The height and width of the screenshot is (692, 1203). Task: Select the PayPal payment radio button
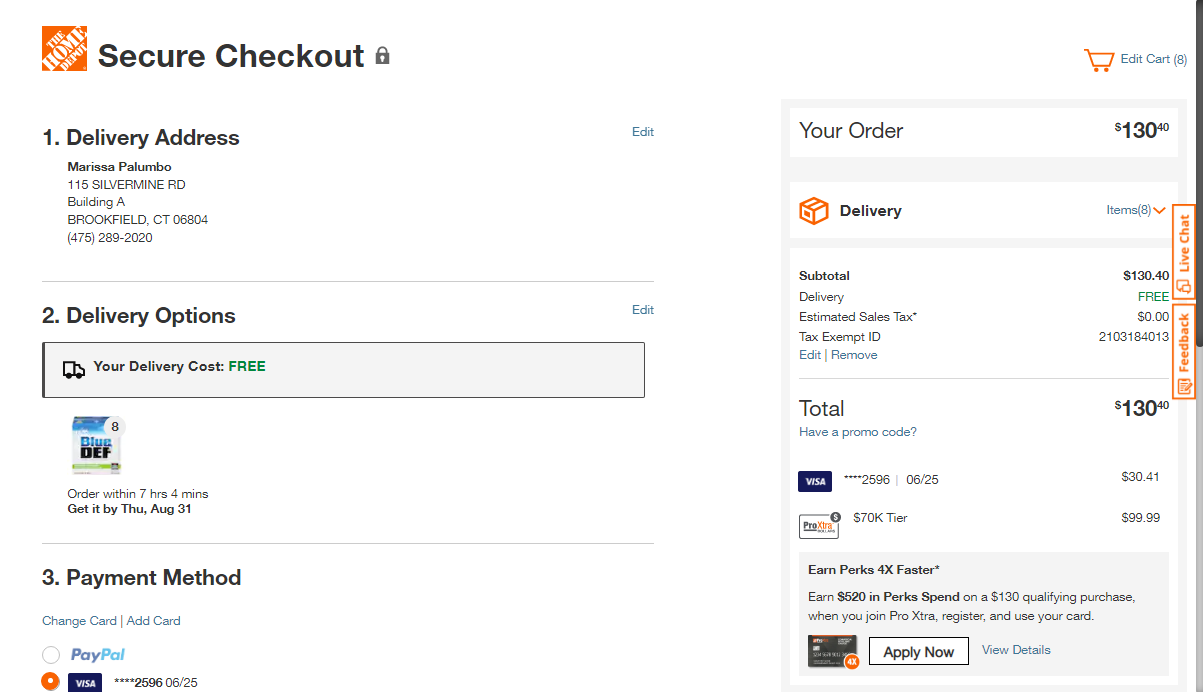(51, 655)
